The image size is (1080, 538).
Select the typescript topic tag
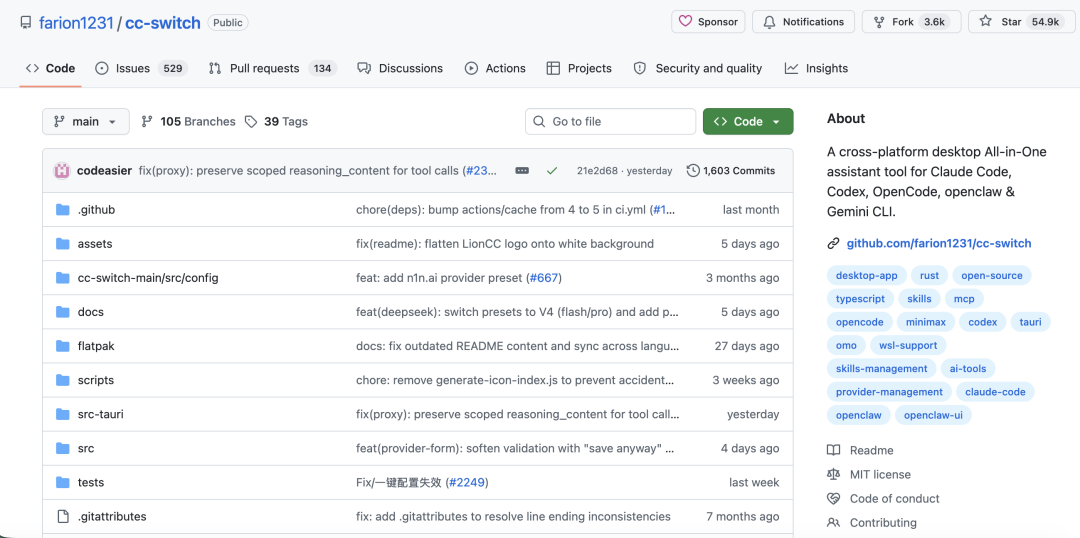[x=860, y=299]
